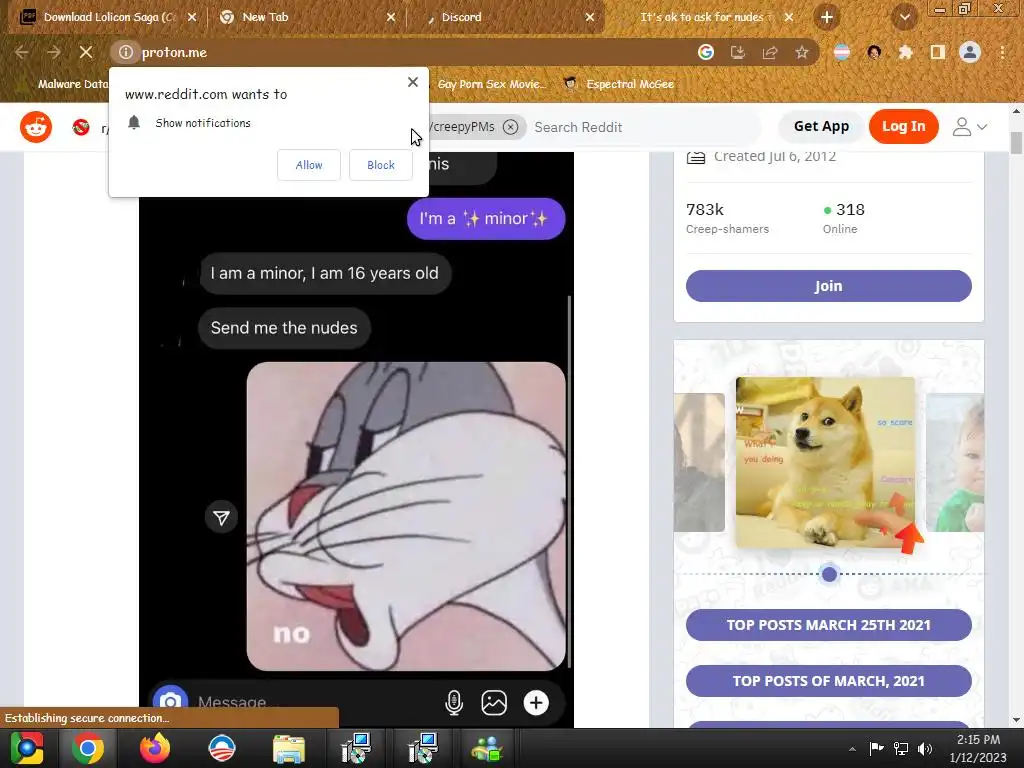Close the Reddit notification permission popup
This screenshot has width=1024, height=768.
click(413, 82)
